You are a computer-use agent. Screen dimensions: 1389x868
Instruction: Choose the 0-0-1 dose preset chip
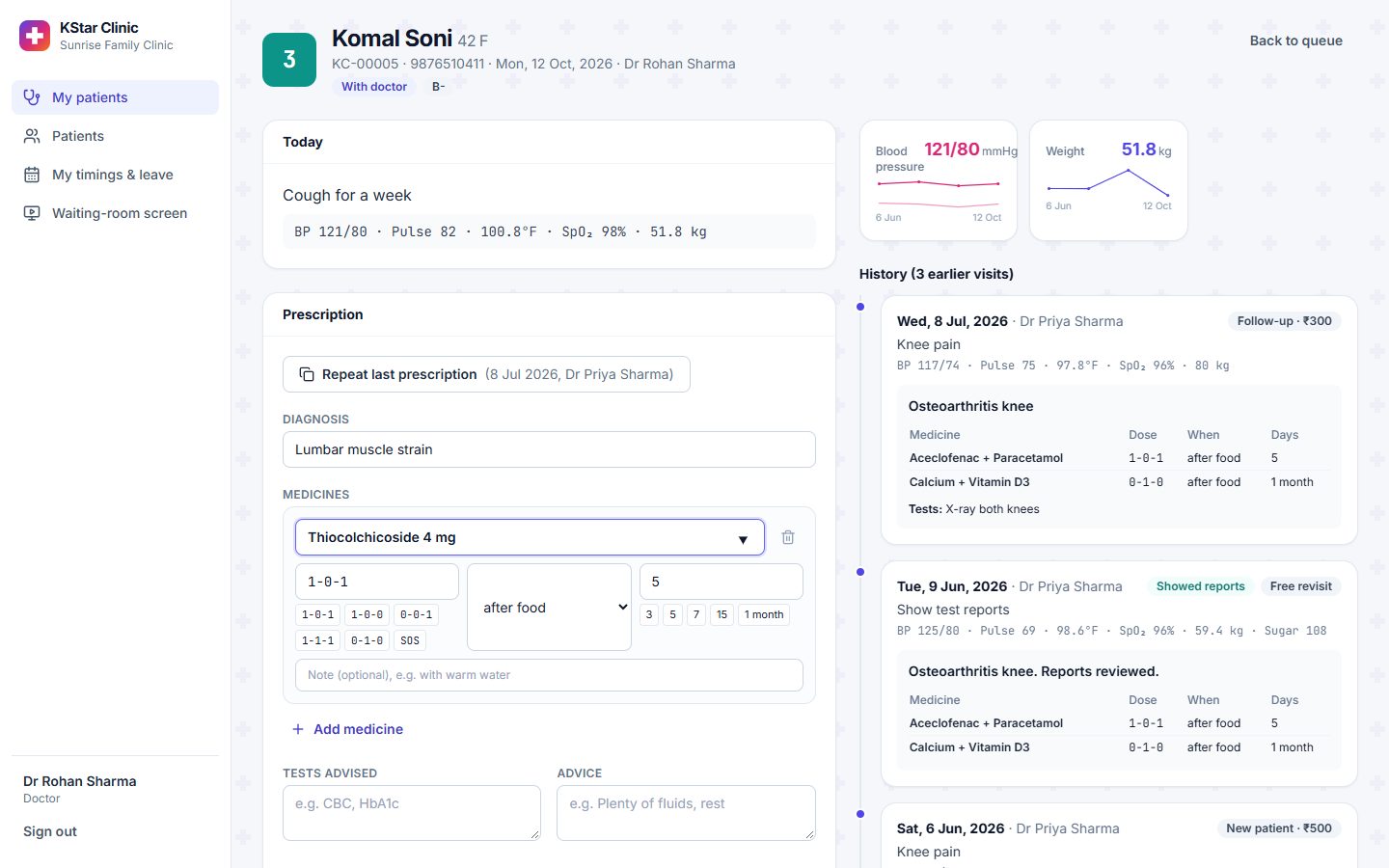(416, 614)
